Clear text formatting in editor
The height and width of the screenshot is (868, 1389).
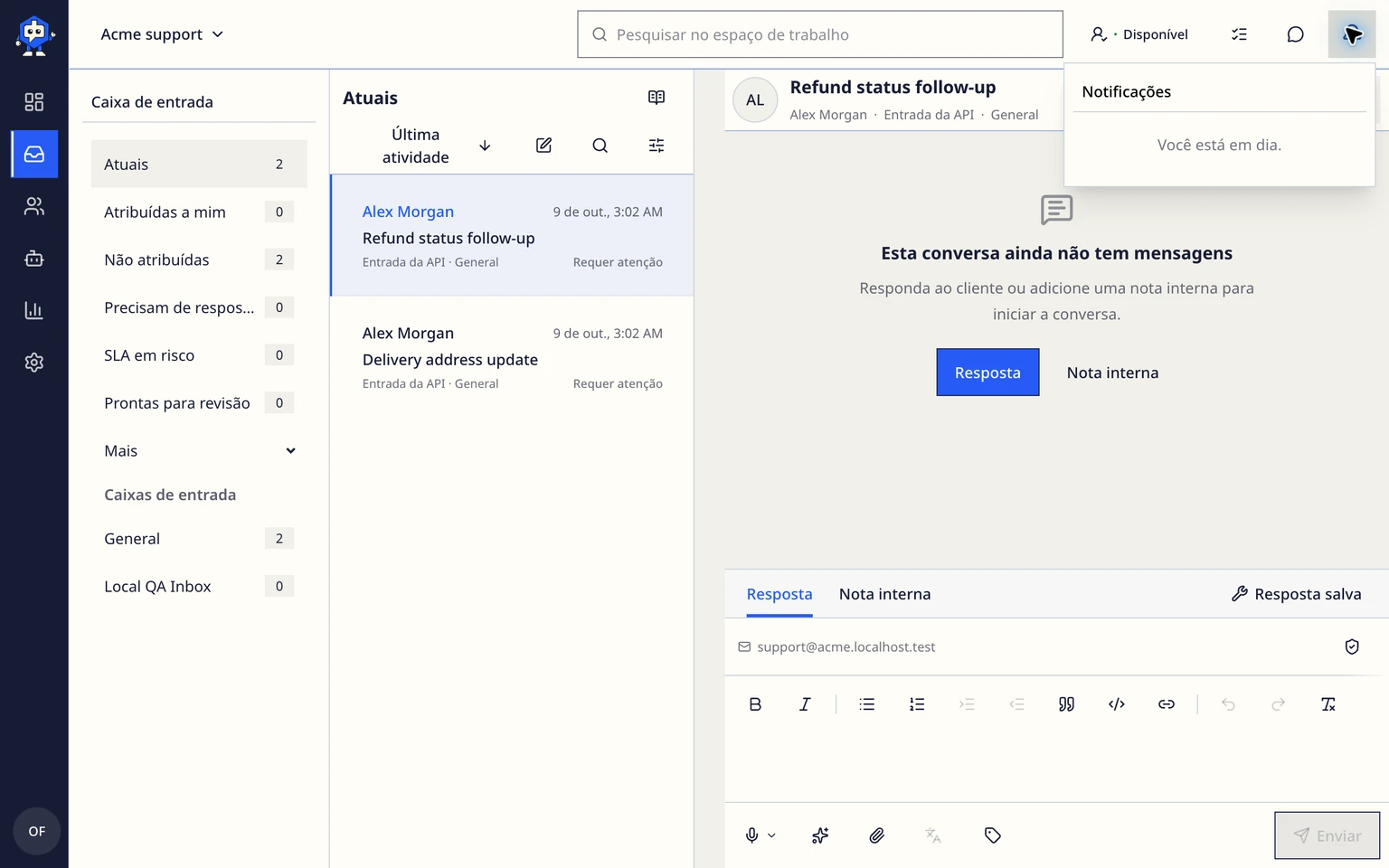(1328, 704)
